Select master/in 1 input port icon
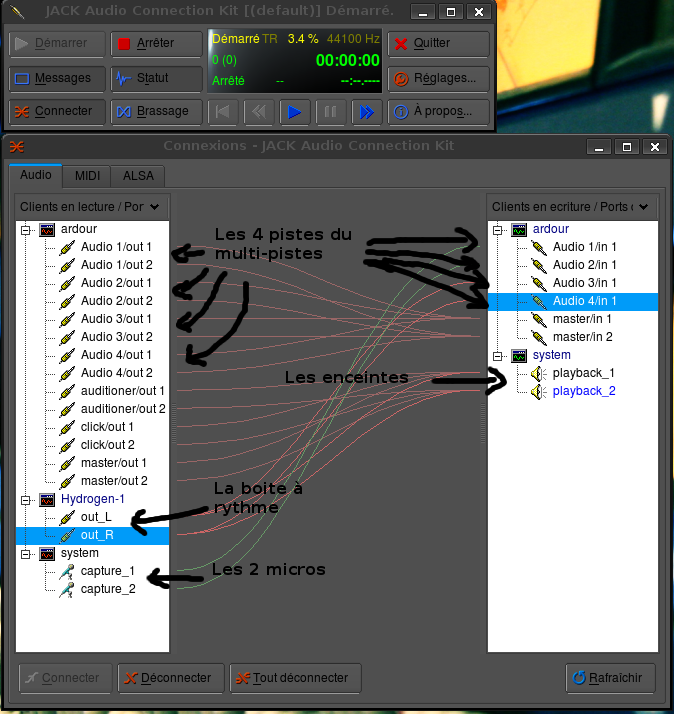 pyautogui.click(x=539, y=320)
